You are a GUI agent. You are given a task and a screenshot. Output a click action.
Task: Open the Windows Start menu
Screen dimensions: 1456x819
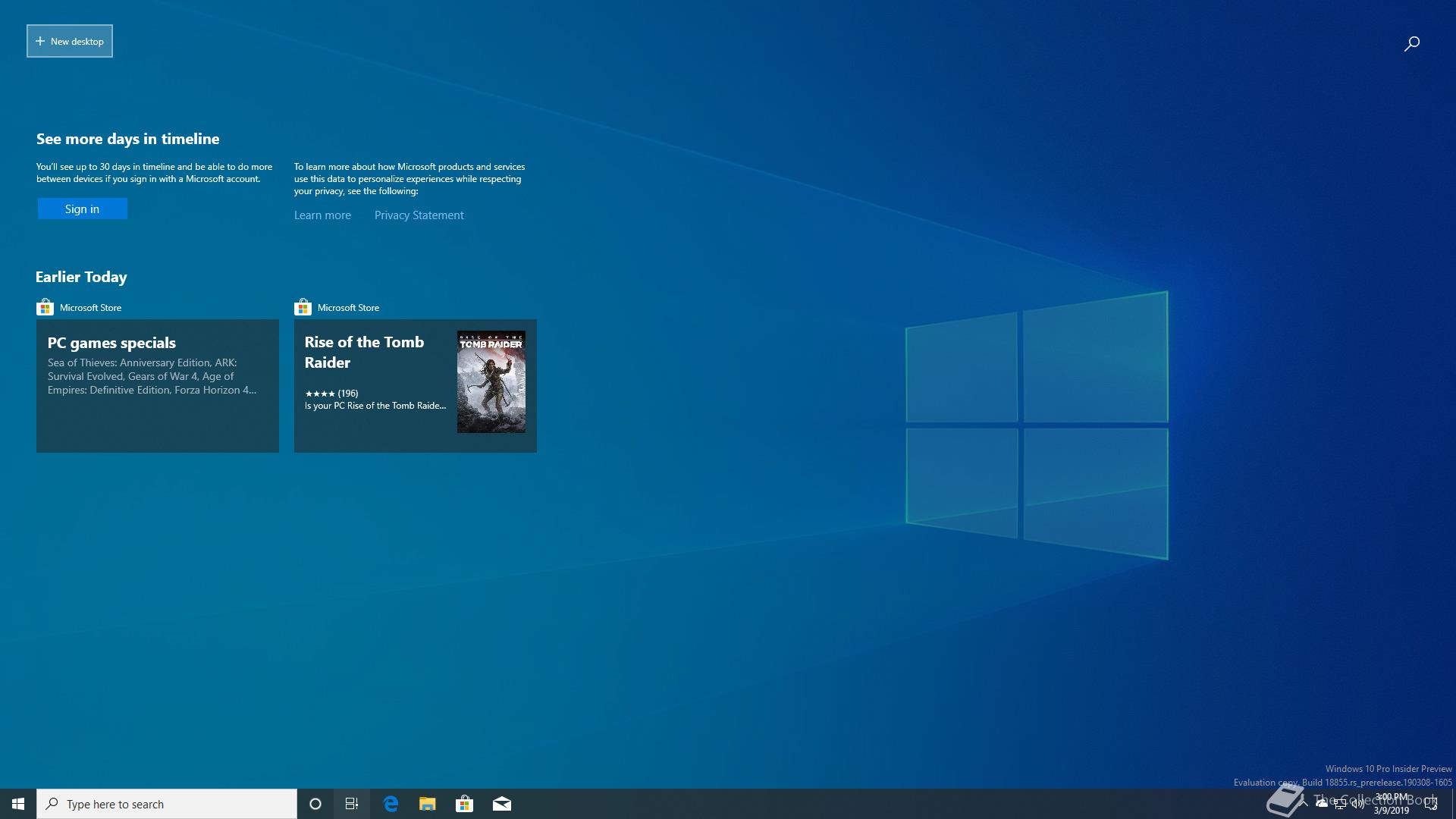point(18,804)
